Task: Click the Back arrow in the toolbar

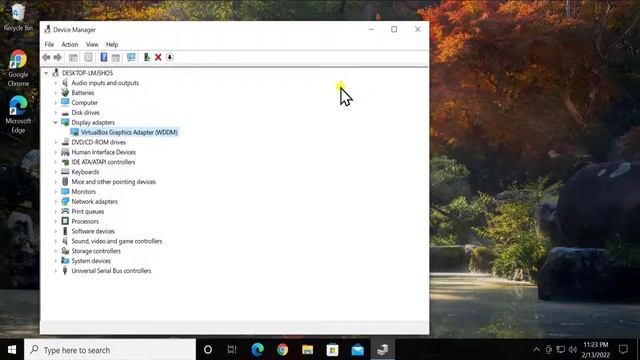Action: (46, 58)
